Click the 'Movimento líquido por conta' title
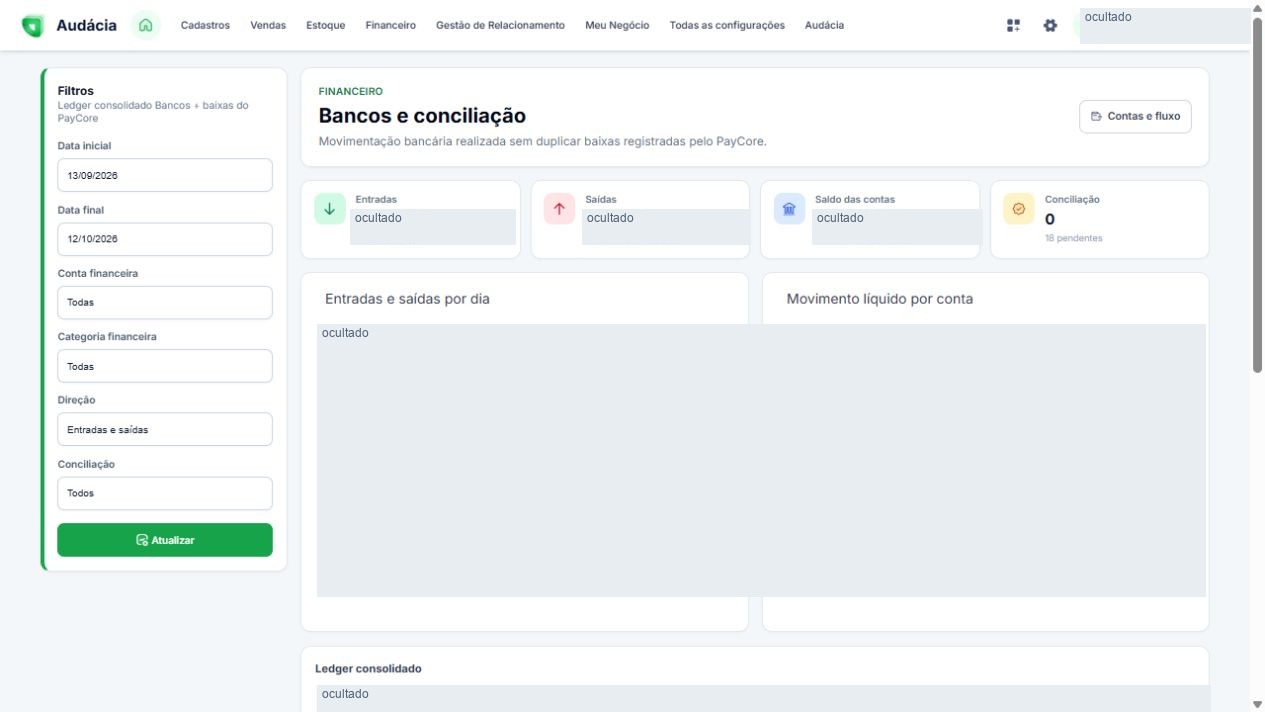Screen dimensions: 1265x712 [880, 299]
